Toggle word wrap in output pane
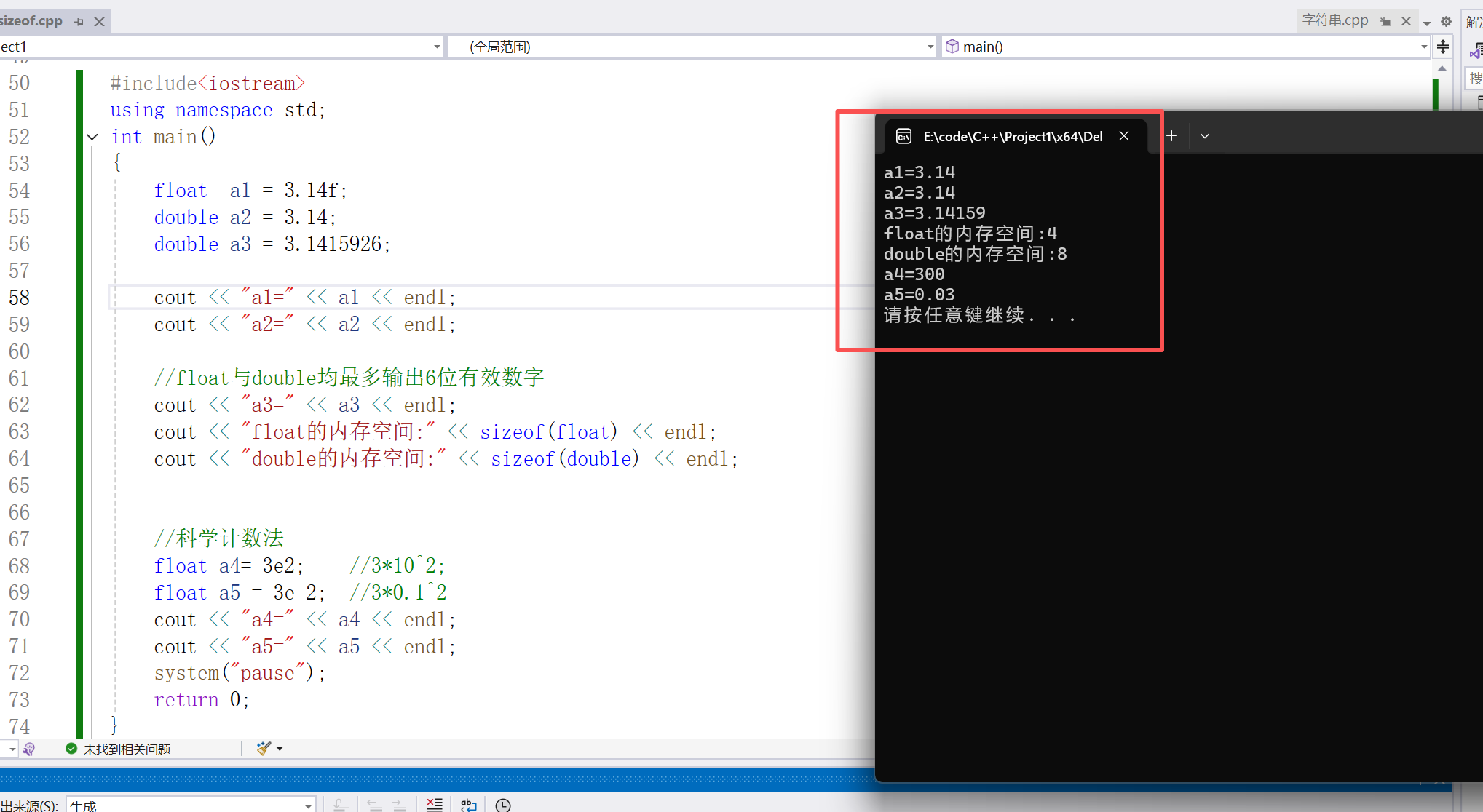This screenshot has height=812, width=1483. [x=469, y=805]
